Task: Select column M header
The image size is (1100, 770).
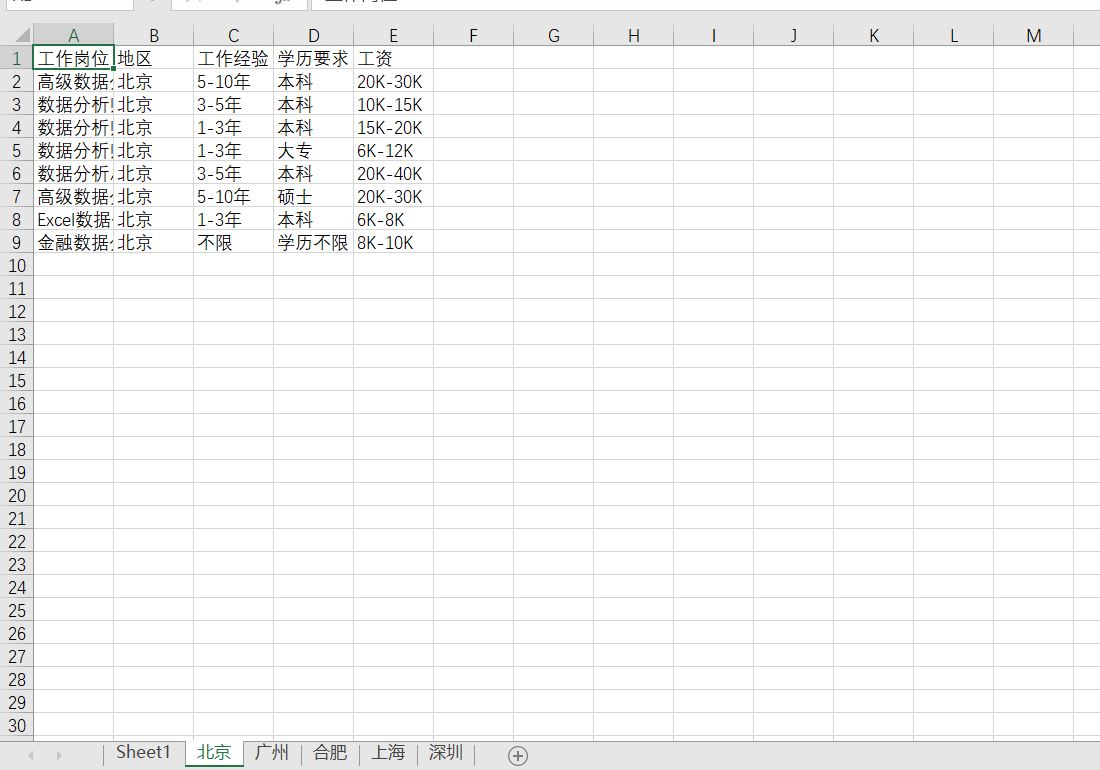Action: click(x=1033, y=35)
